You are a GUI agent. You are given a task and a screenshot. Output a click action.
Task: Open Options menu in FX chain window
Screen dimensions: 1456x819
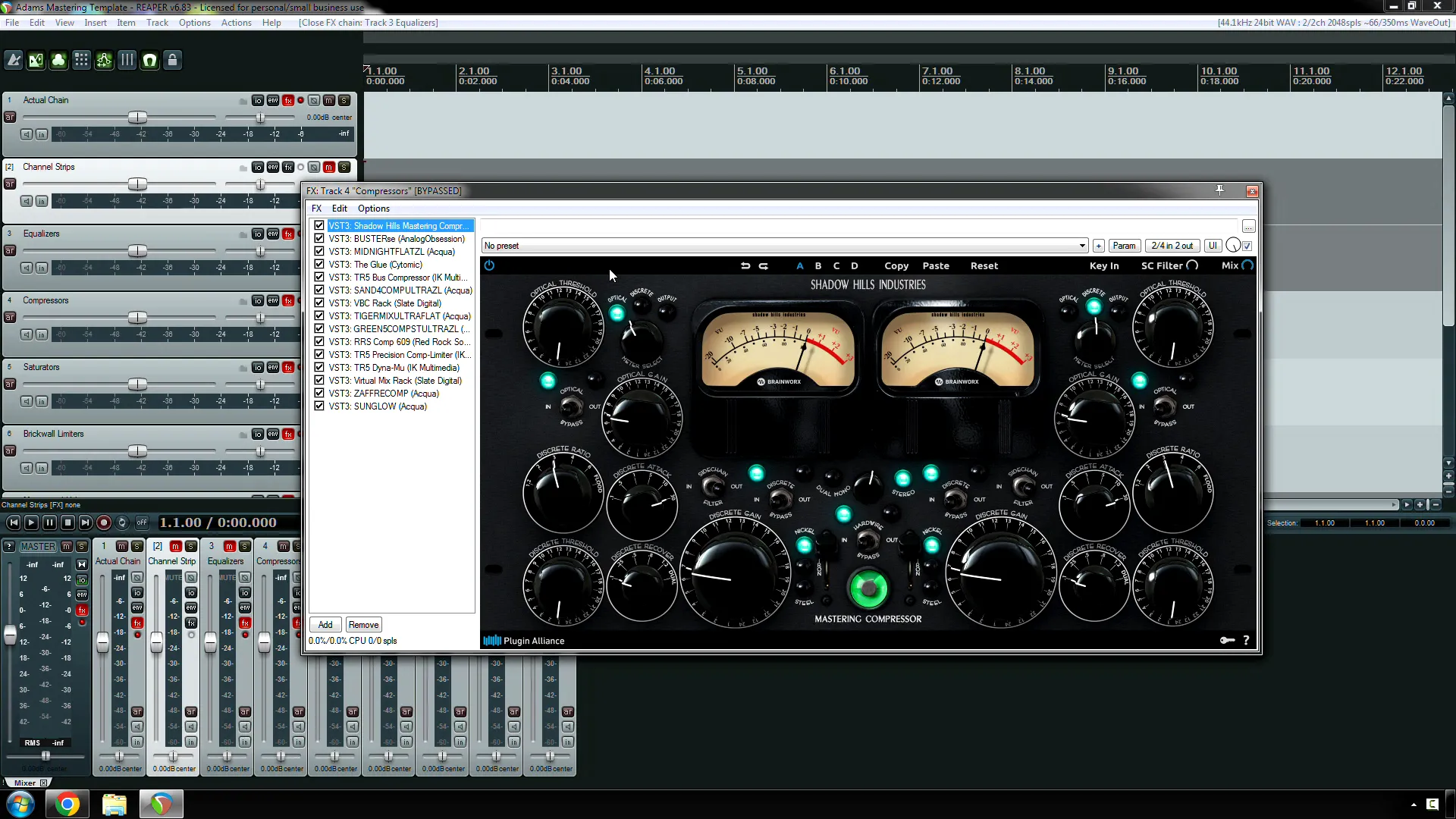[x=374, y=209]
